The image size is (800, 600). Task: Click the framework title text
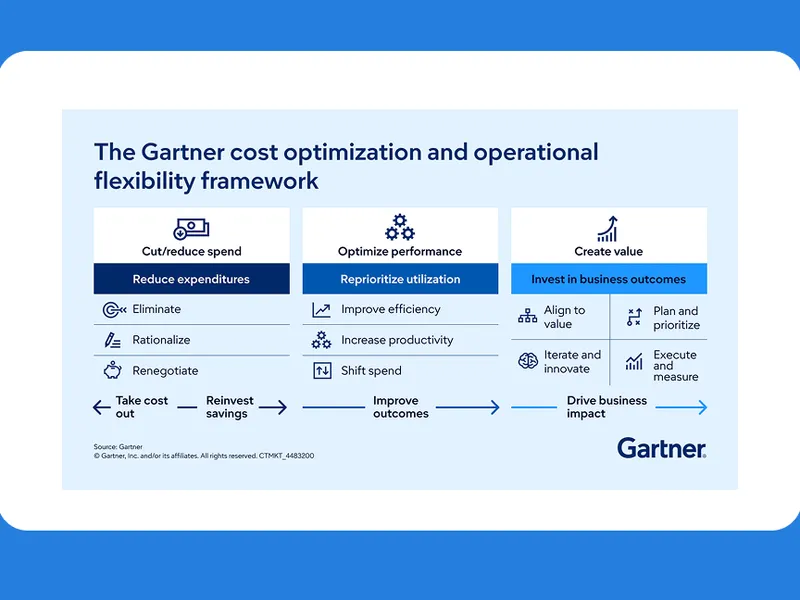[x=346, y=166]
